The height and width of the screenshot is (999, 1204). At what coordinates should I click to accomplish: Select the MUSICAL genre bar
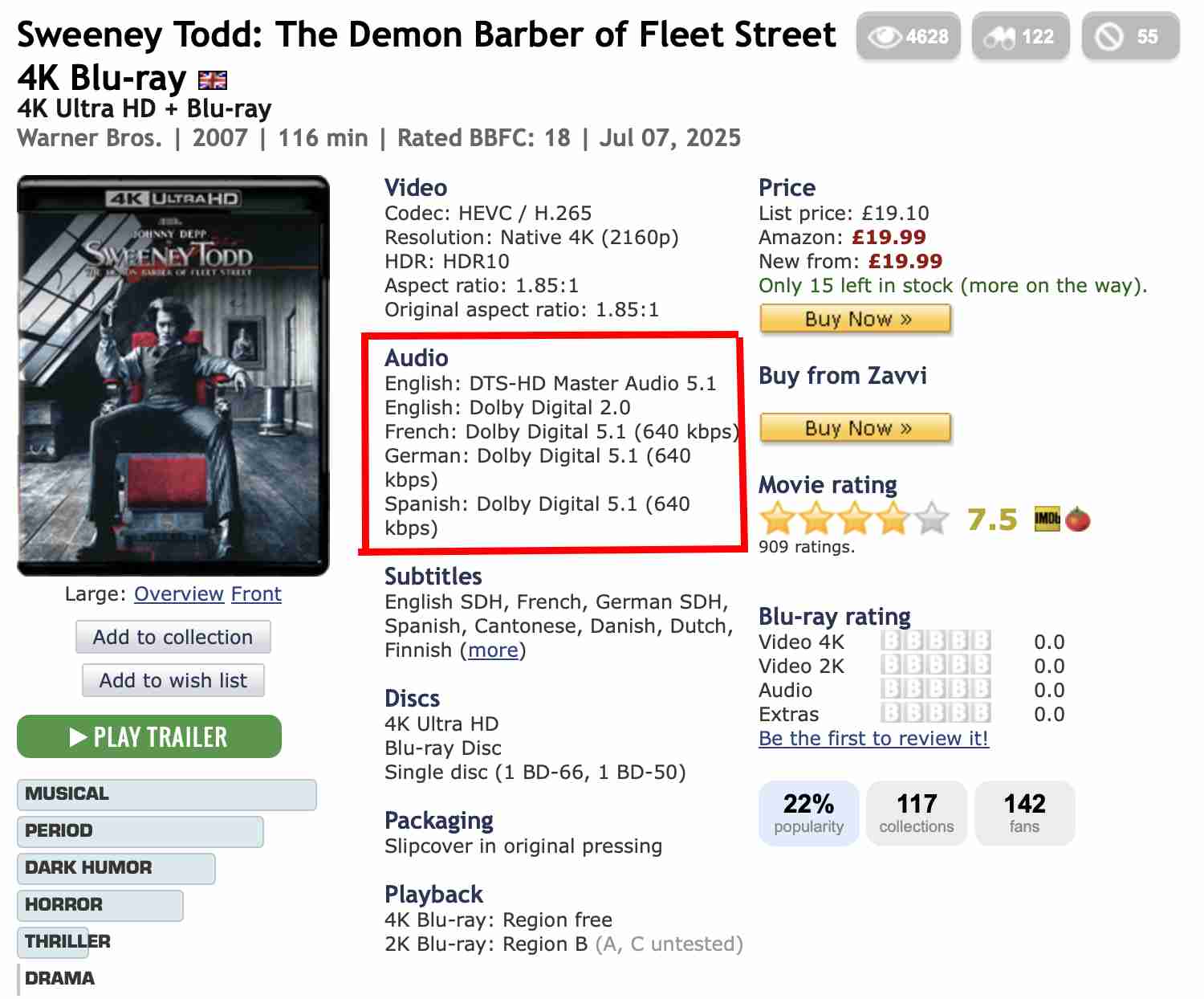point(167,794)
